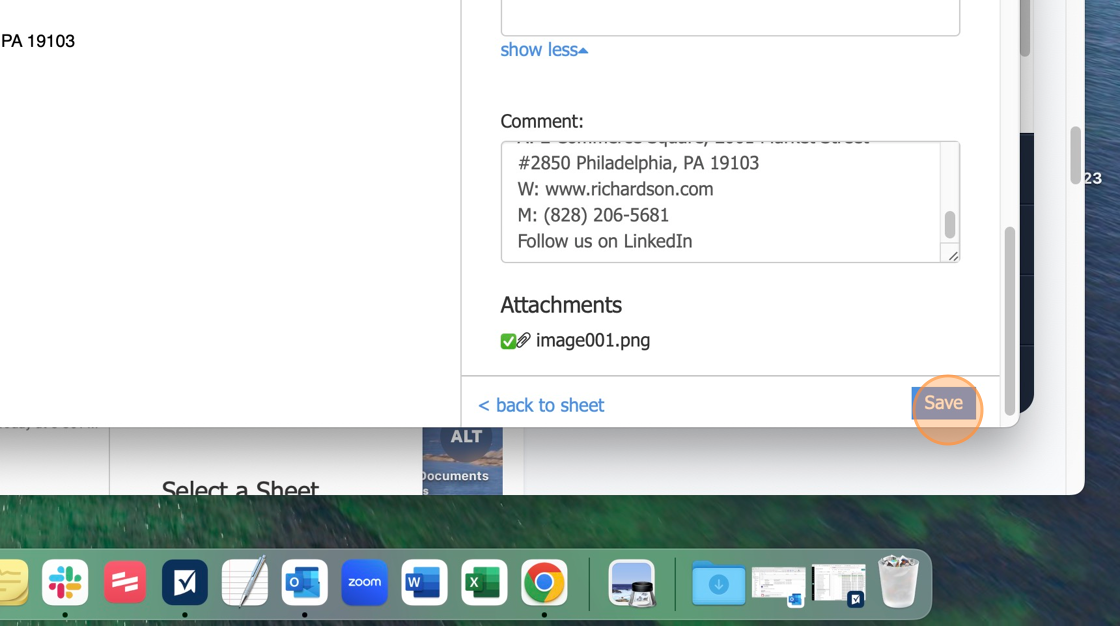
Task: Open the red striped app in the Dock
Action: coord(125,582)
